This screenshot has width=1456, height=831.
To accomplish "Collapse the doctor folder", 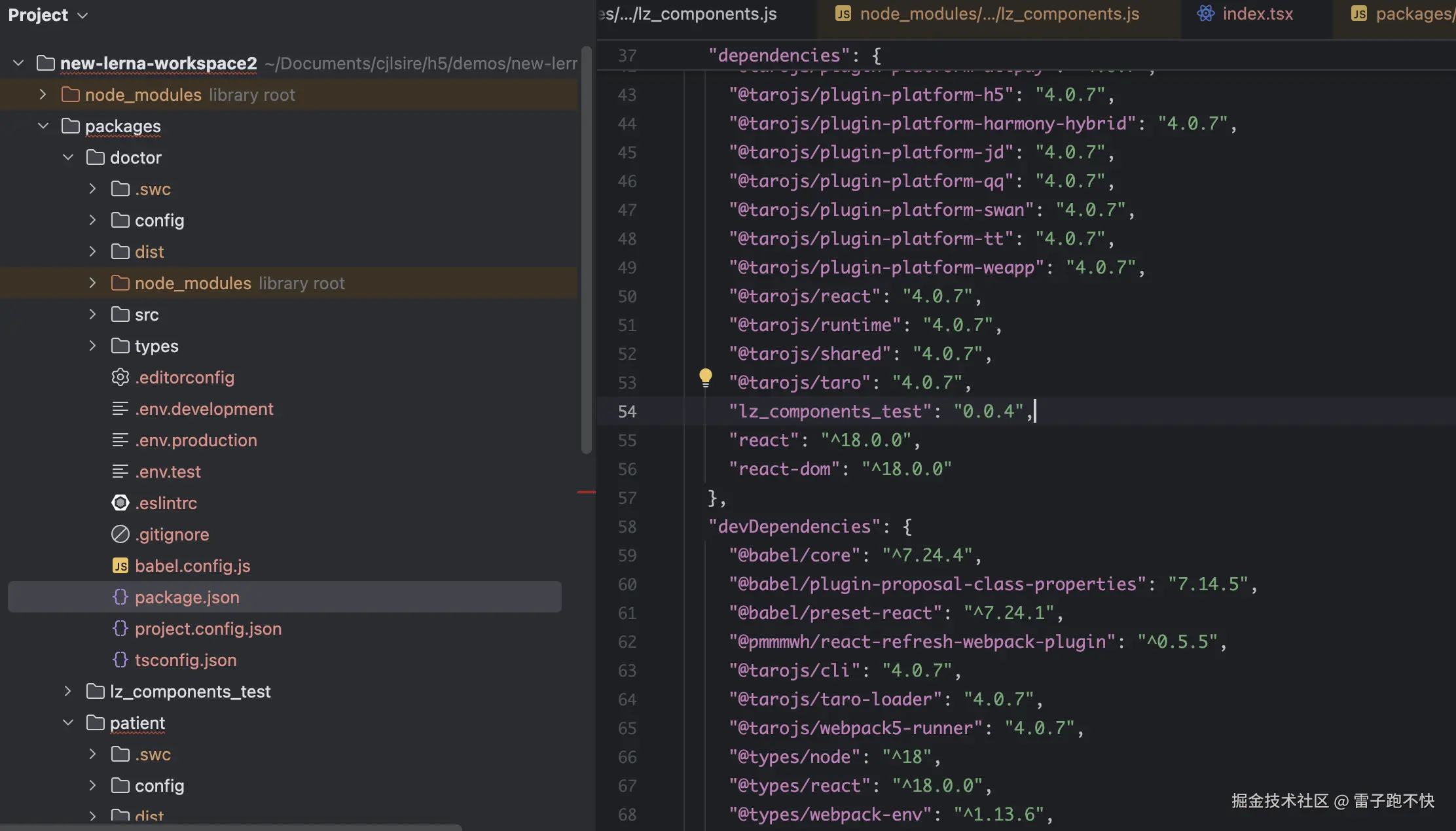I will tap(68, 158).
